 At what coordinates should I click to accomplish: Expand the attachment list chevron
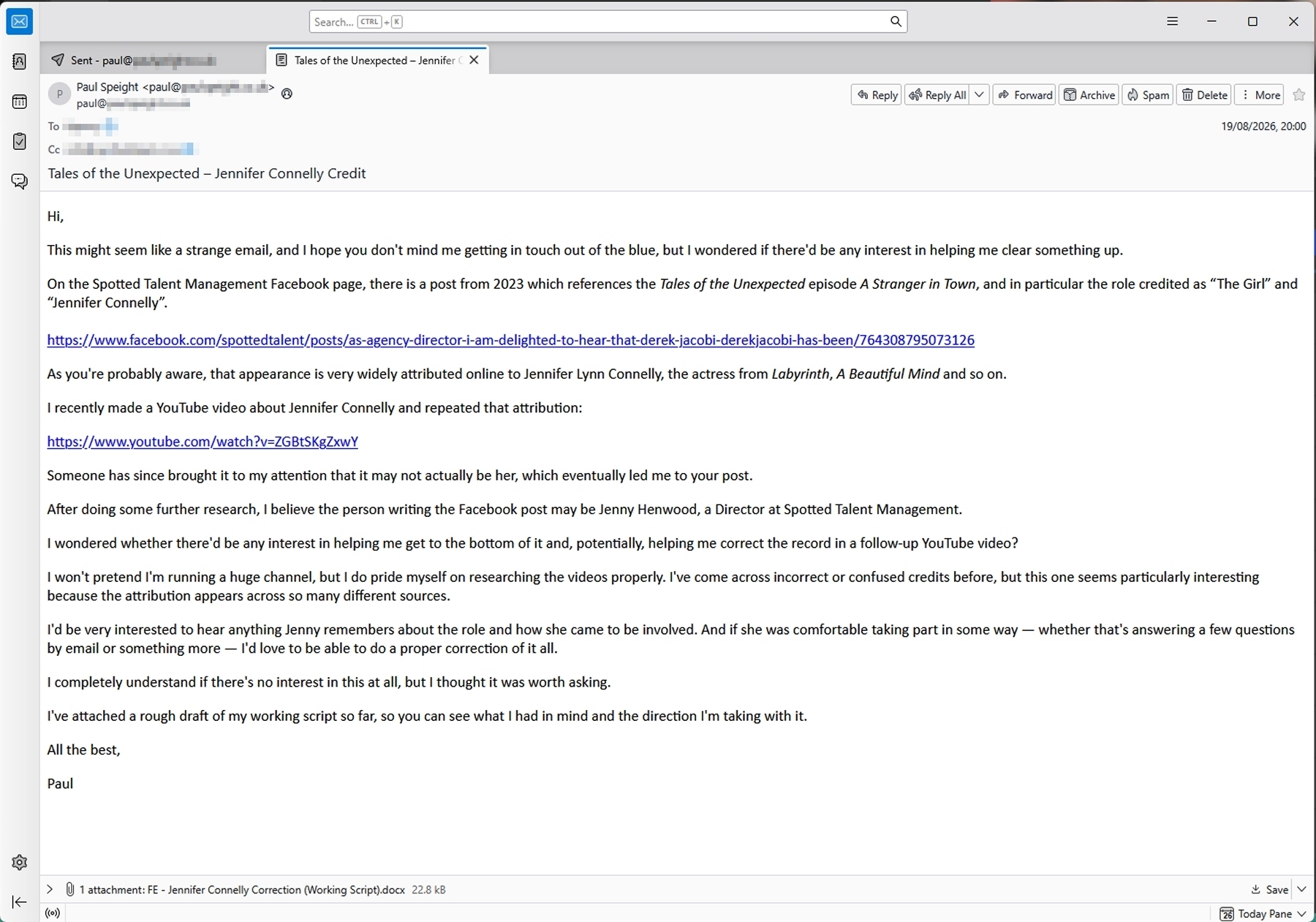click(50, 890)
